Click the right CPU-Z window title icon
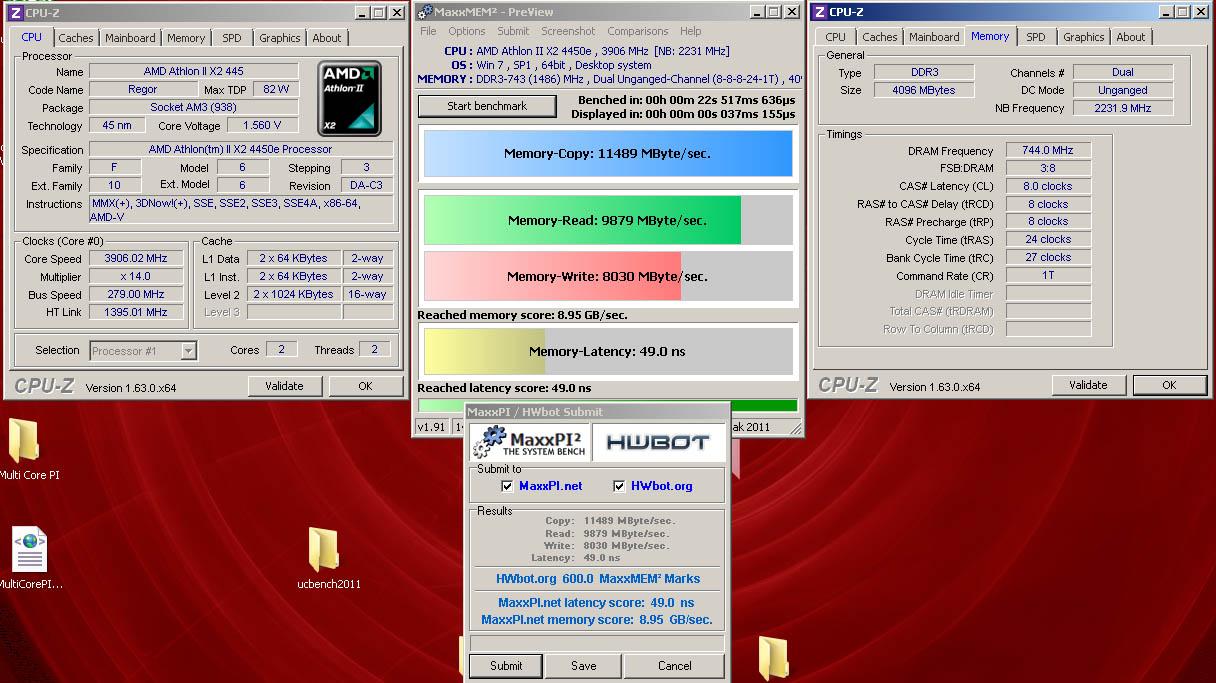1216x683 pixels. point(820,12)
